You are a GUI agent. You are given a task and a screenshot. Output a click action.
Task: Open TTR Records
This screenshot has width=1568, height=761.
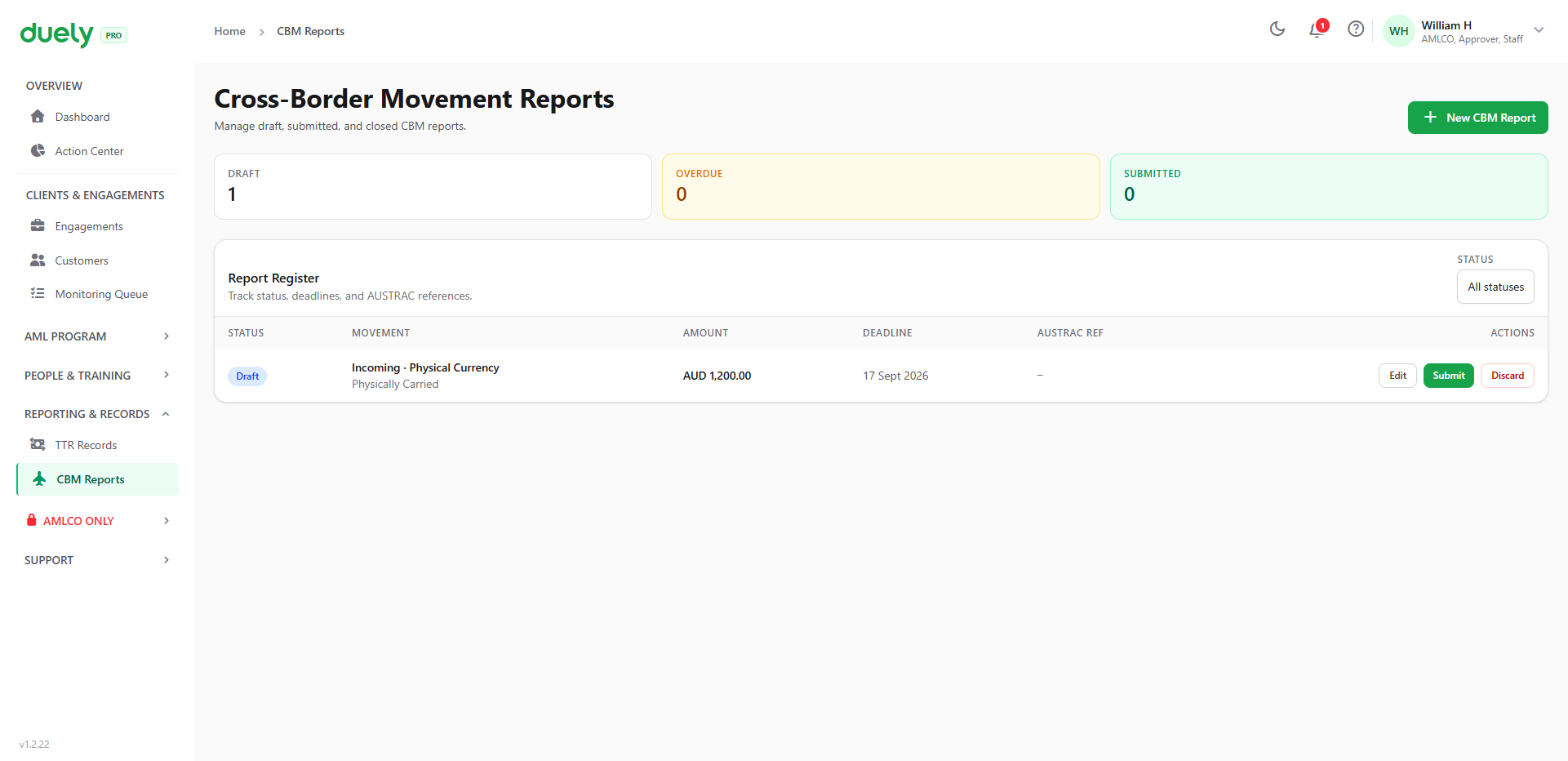pyautogui.click(x=97, y=445)
